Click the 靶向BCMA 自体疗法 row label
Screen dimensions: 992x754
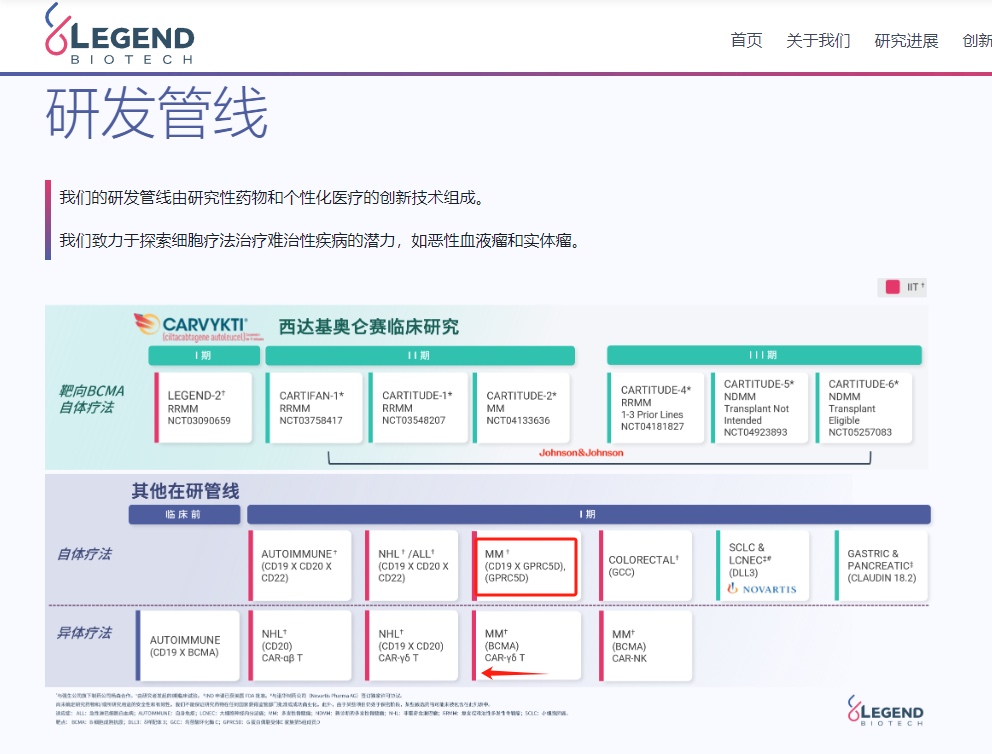pos(91,399)
